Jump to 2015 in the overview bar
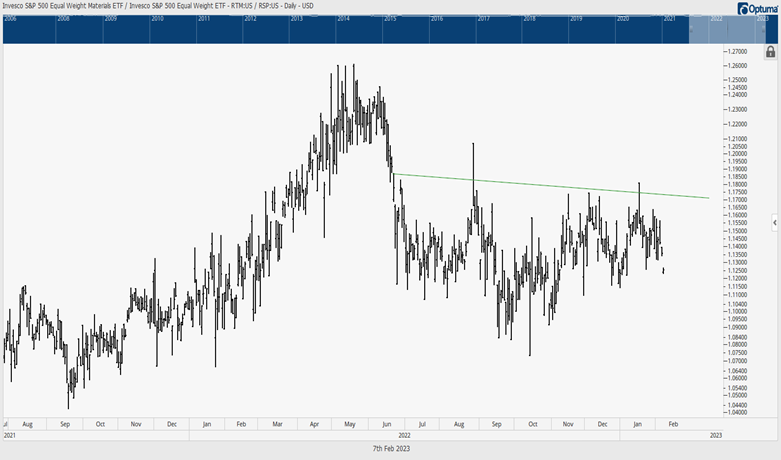 point(390,19)
